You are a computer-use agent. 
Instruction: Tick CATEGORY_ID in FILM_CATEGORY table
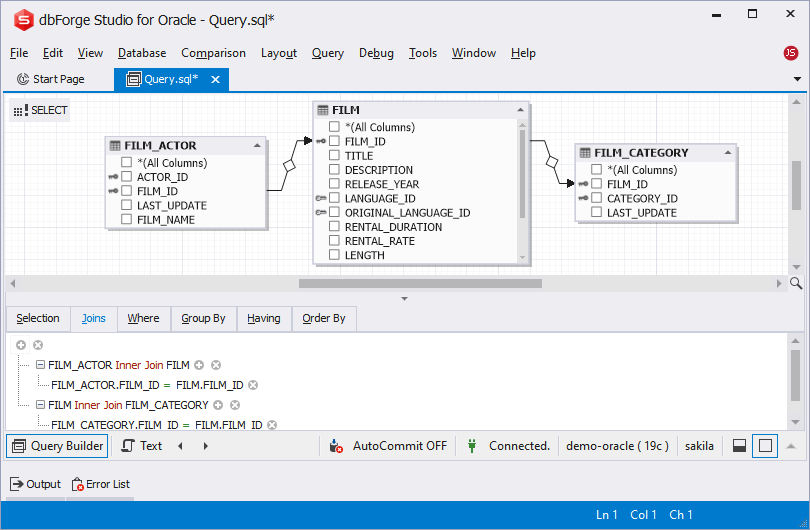(597, 198)
